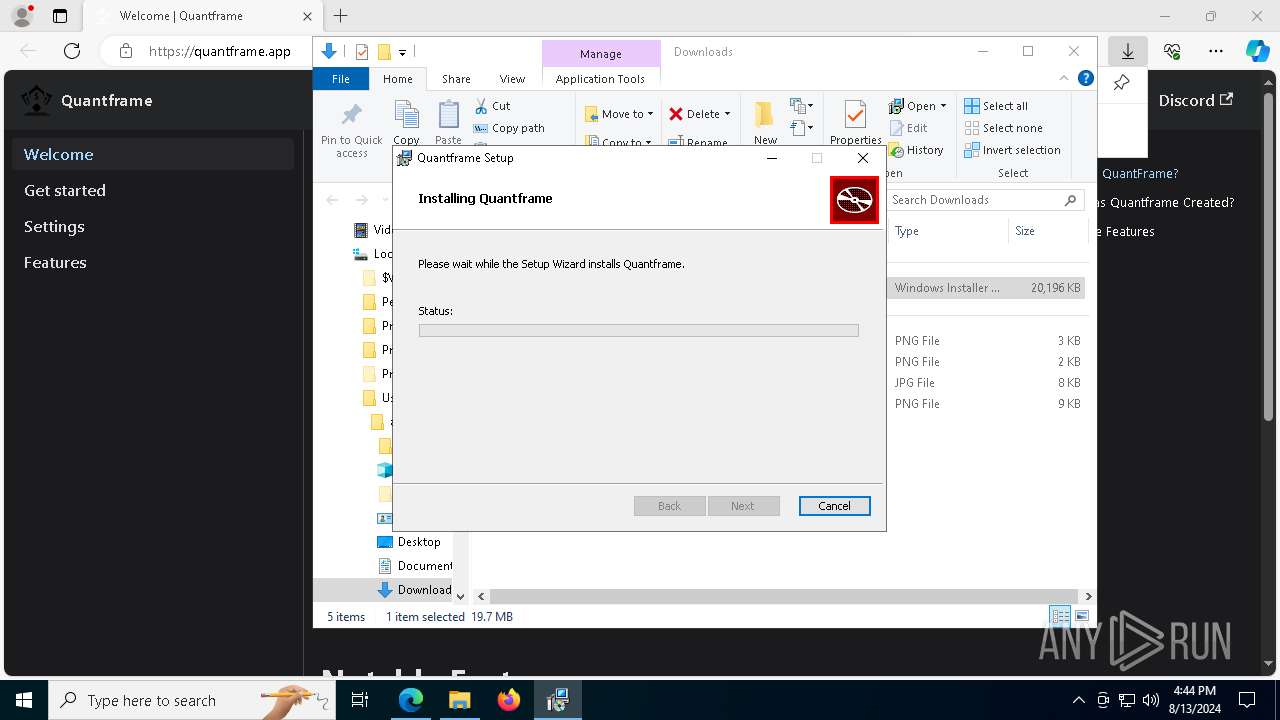Open browser Downloads button

pos(1127,51)
